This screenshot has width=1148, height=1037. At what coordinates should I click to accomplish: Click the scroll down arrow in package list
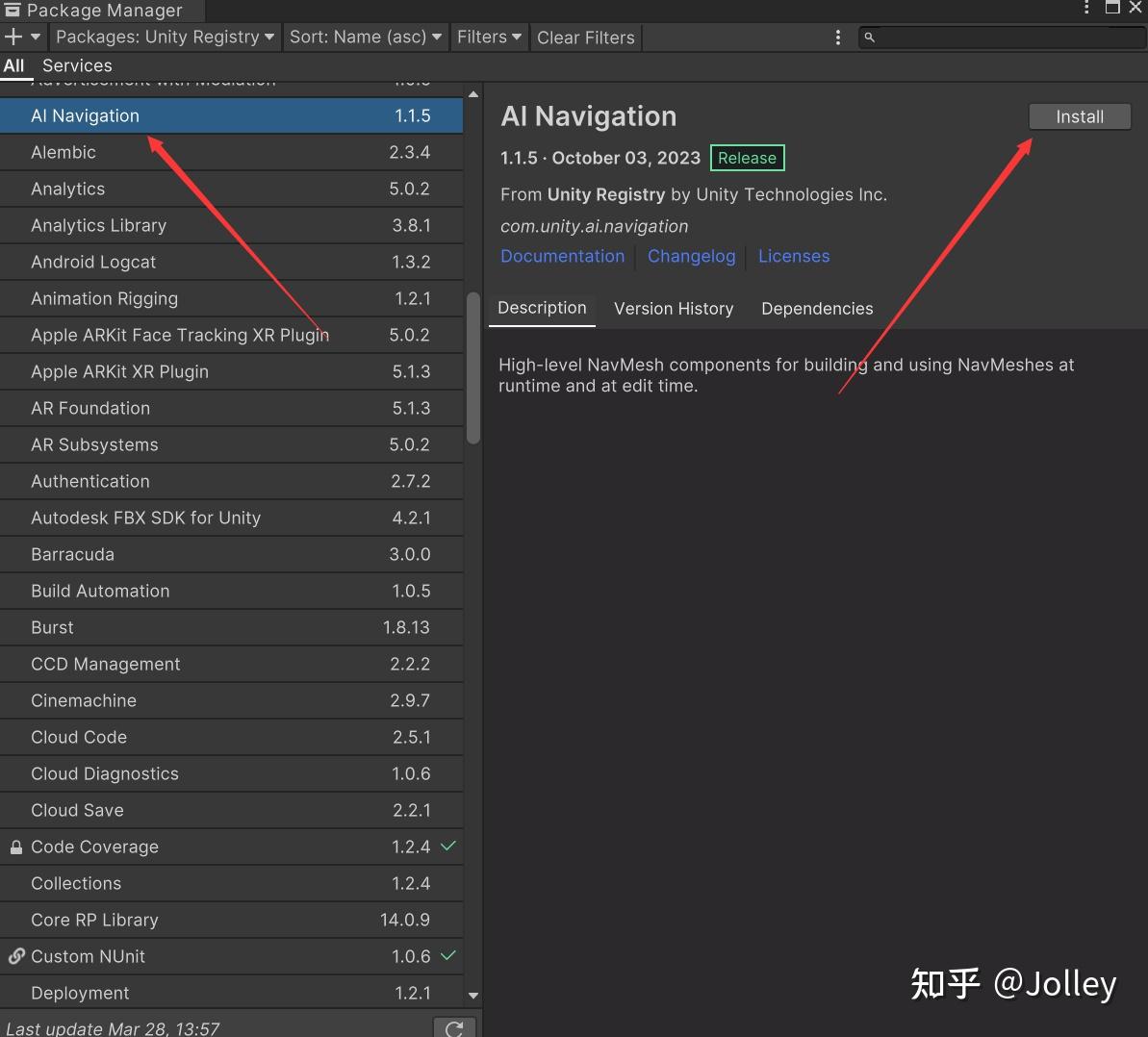[x=472, y=996]
